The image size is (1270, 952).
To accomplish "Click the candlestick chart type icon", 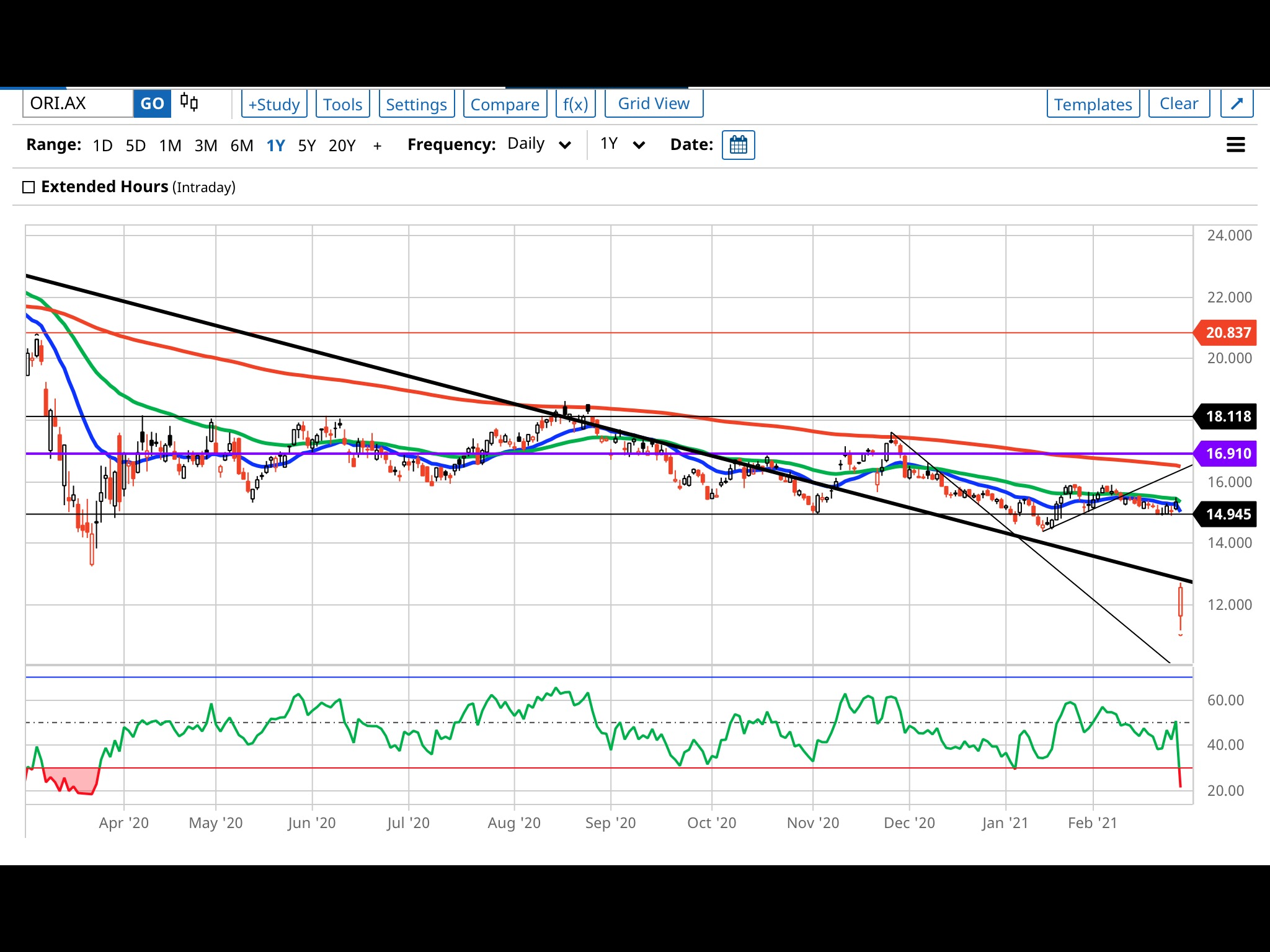I will [x=189, y=102].
